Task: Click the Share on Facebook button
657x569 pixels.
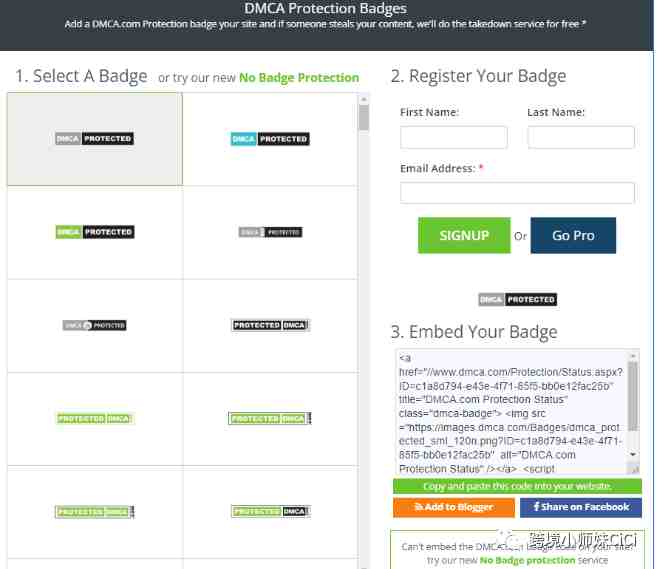Action: (x=581, y=507)
